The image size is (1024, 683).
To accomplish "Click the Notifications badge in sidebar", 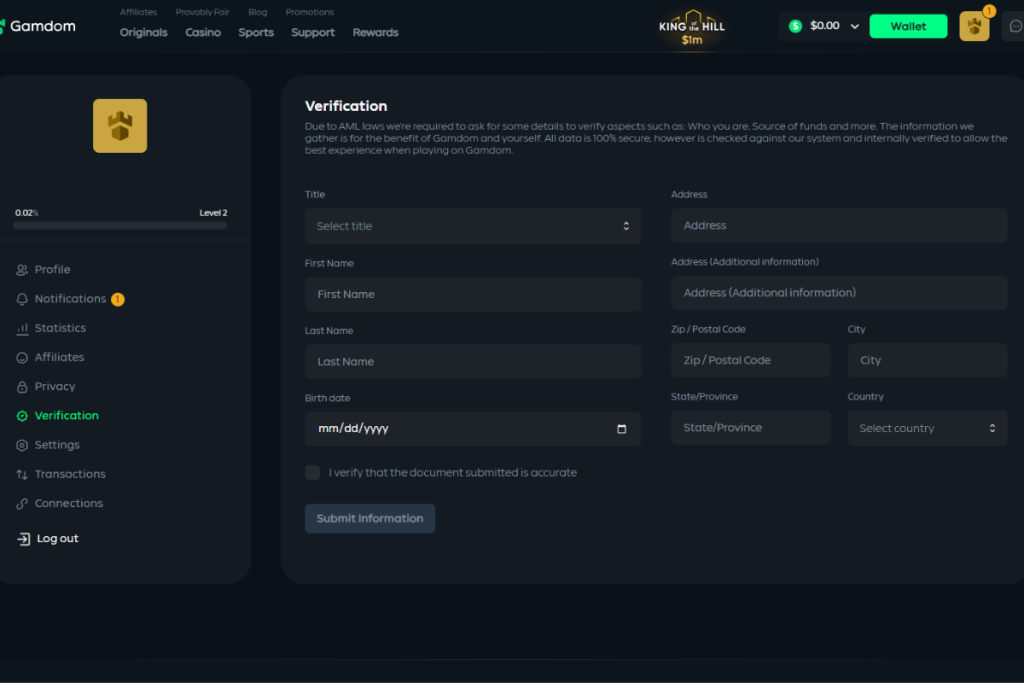I will [118, 299].
